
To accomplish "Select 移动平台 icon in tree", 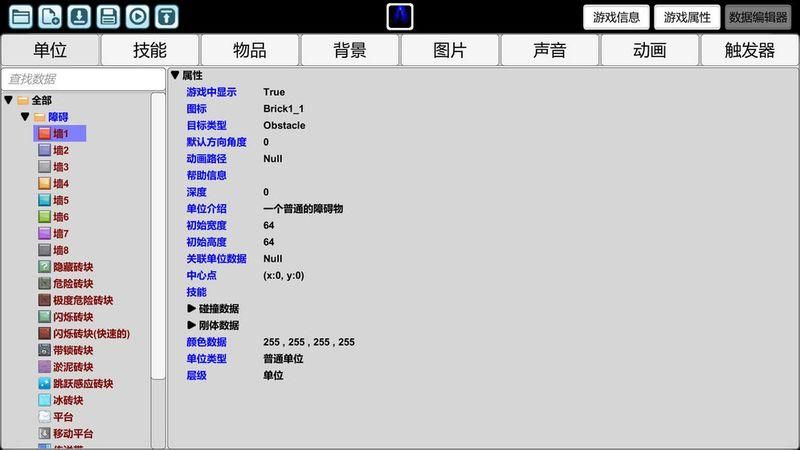I will [44, 433].
